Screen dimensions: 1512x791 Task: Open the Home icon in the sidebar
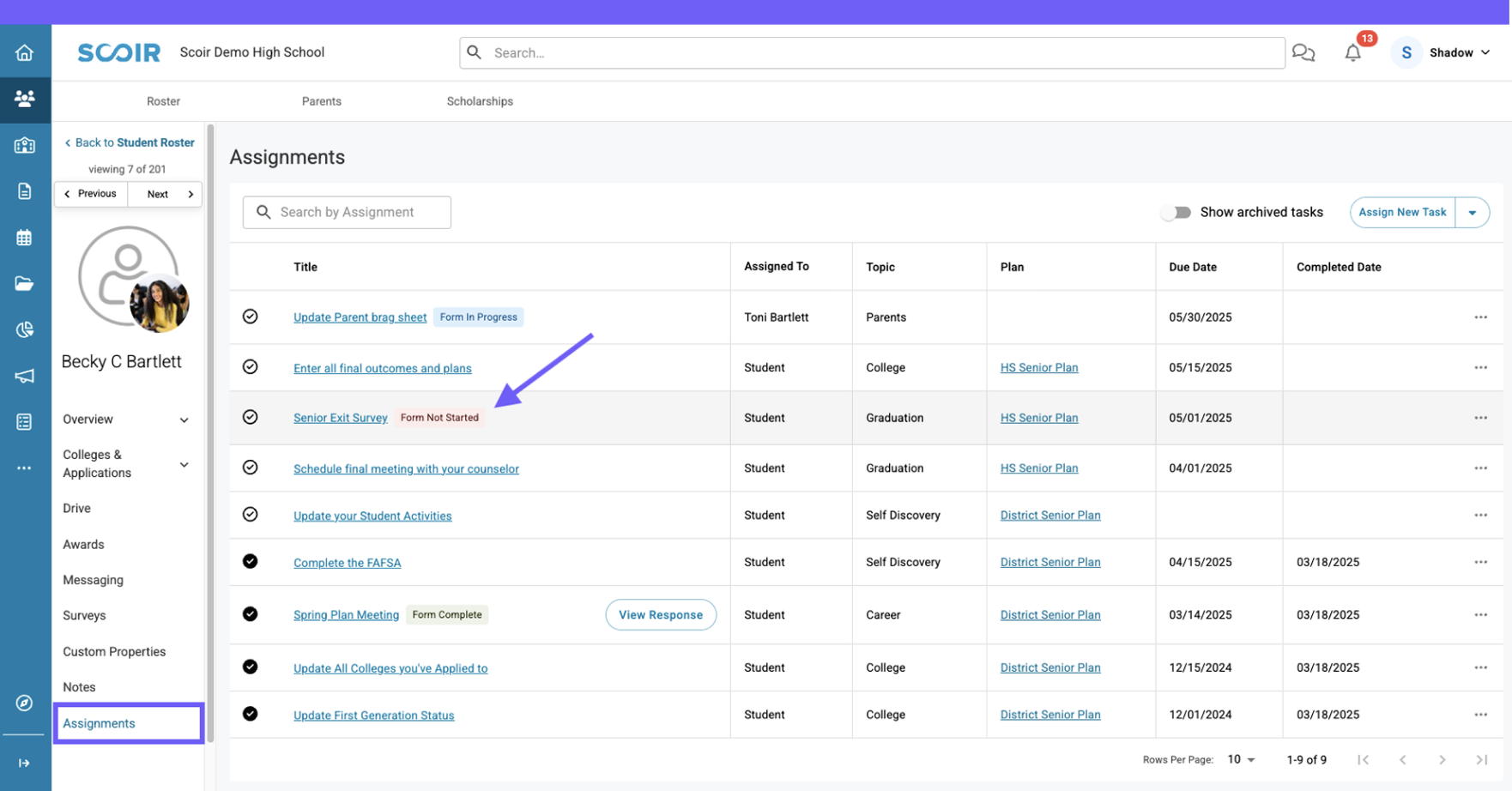tap(25, 51)
